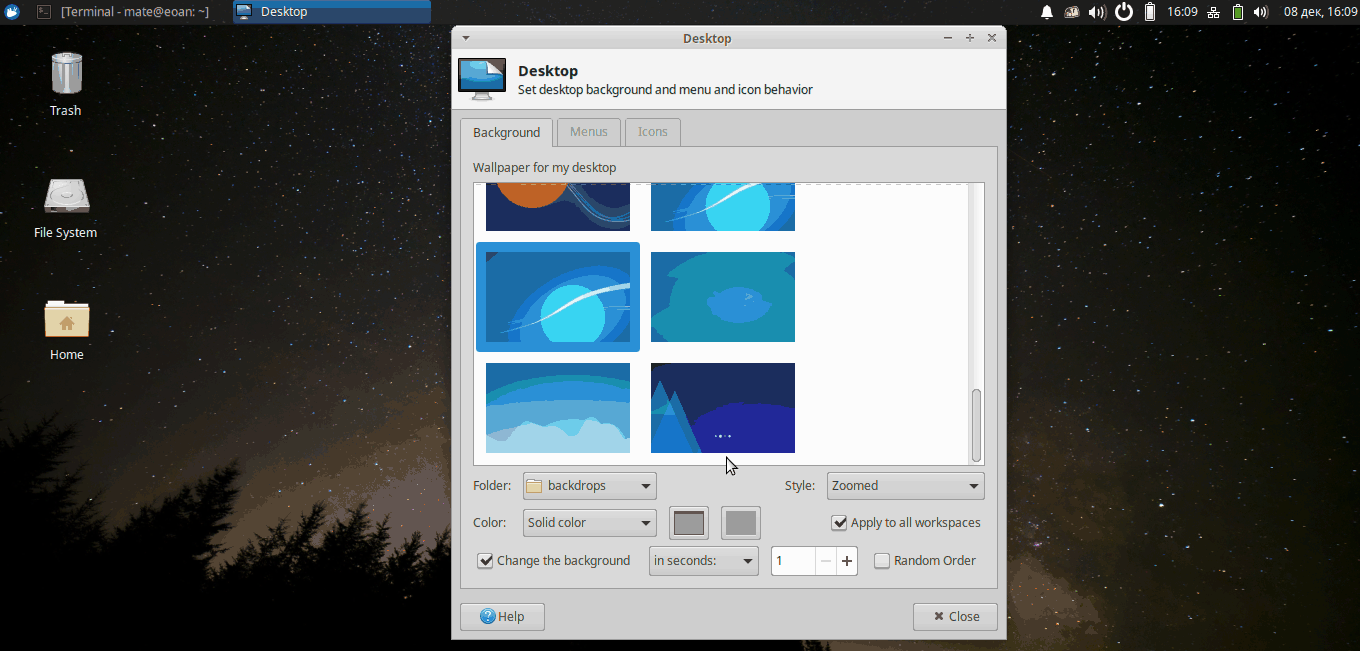Screen dimensions: 1360x651
Task: Open the Folder backdrops dropdown
Action: [589, 486]
